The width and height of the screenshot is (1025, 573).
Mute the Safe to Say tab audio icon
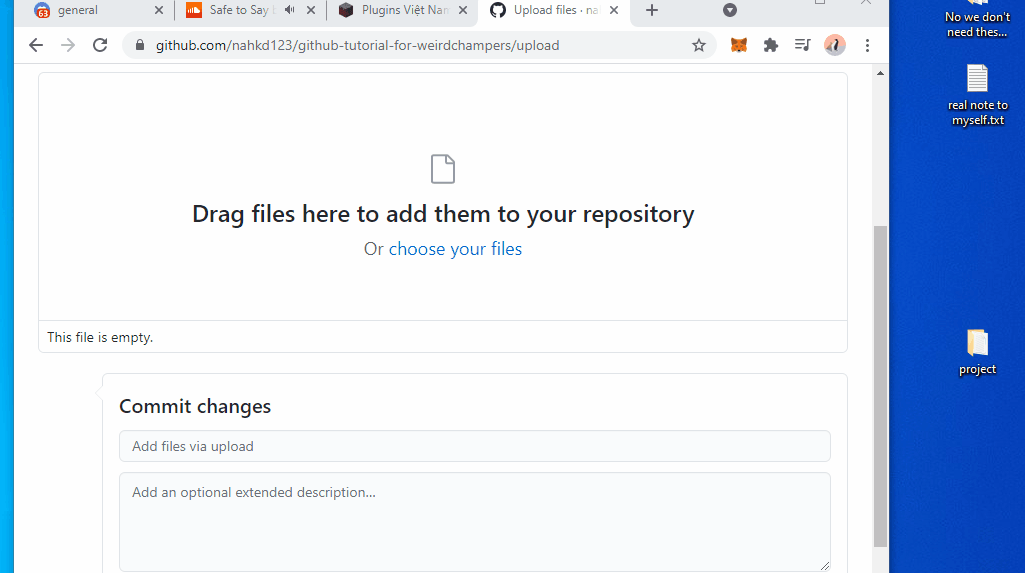[x=290, y=10]
